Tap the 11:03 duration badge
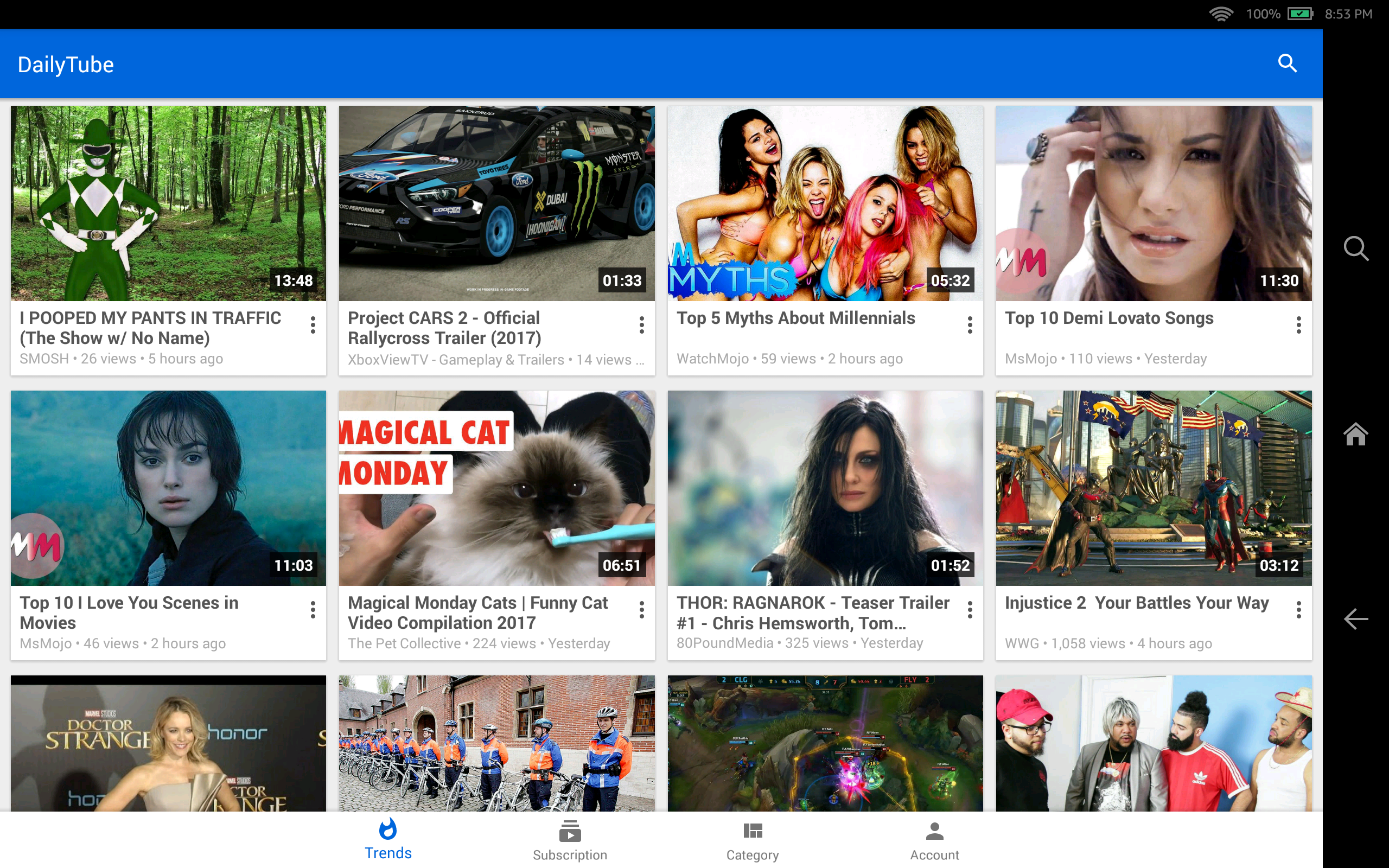 click(294, 565)
